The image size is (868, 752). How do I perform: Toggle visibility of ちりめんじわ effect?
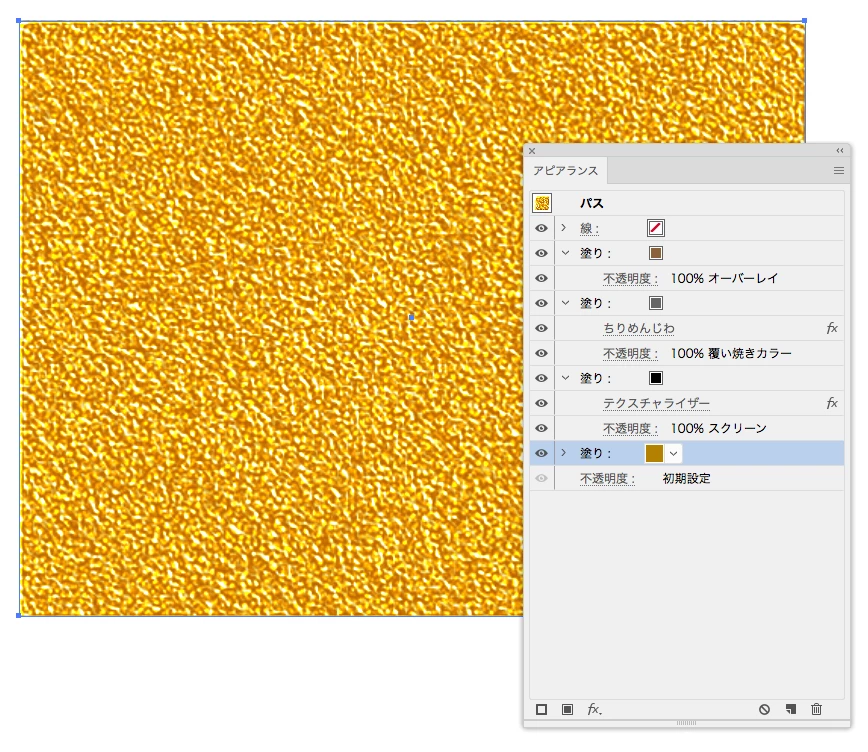[541, 328]
